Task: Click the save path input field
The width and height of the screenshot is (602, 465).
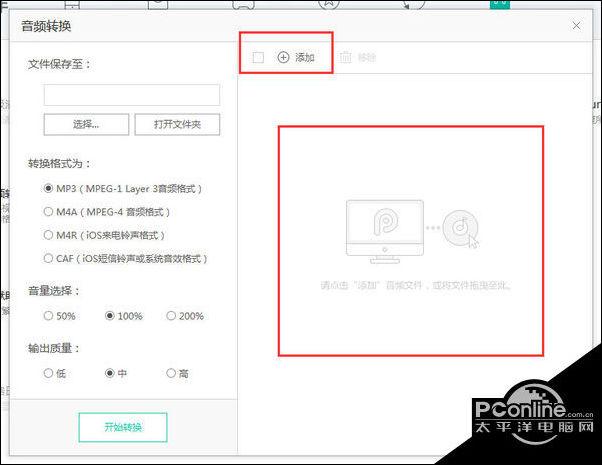Action: pos(132,95)
